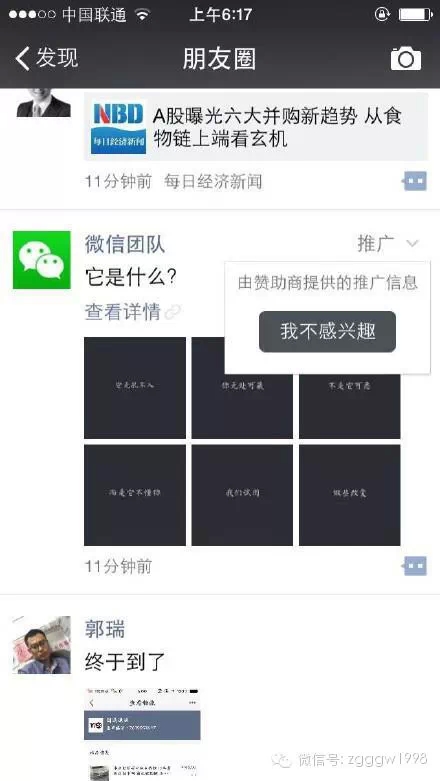Tap the camera icon in header
This screenshot has width=440, height=781.
(406, 59)
